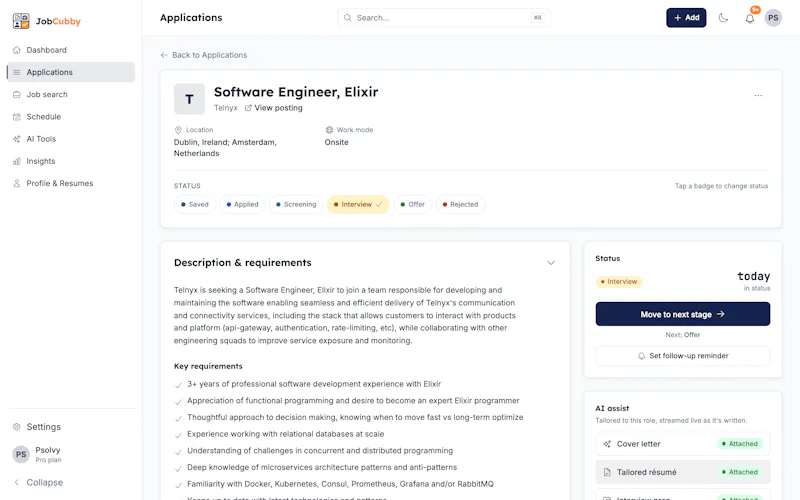
Task: Click the Cover letter sparkle icon
Action: (607, 444)
